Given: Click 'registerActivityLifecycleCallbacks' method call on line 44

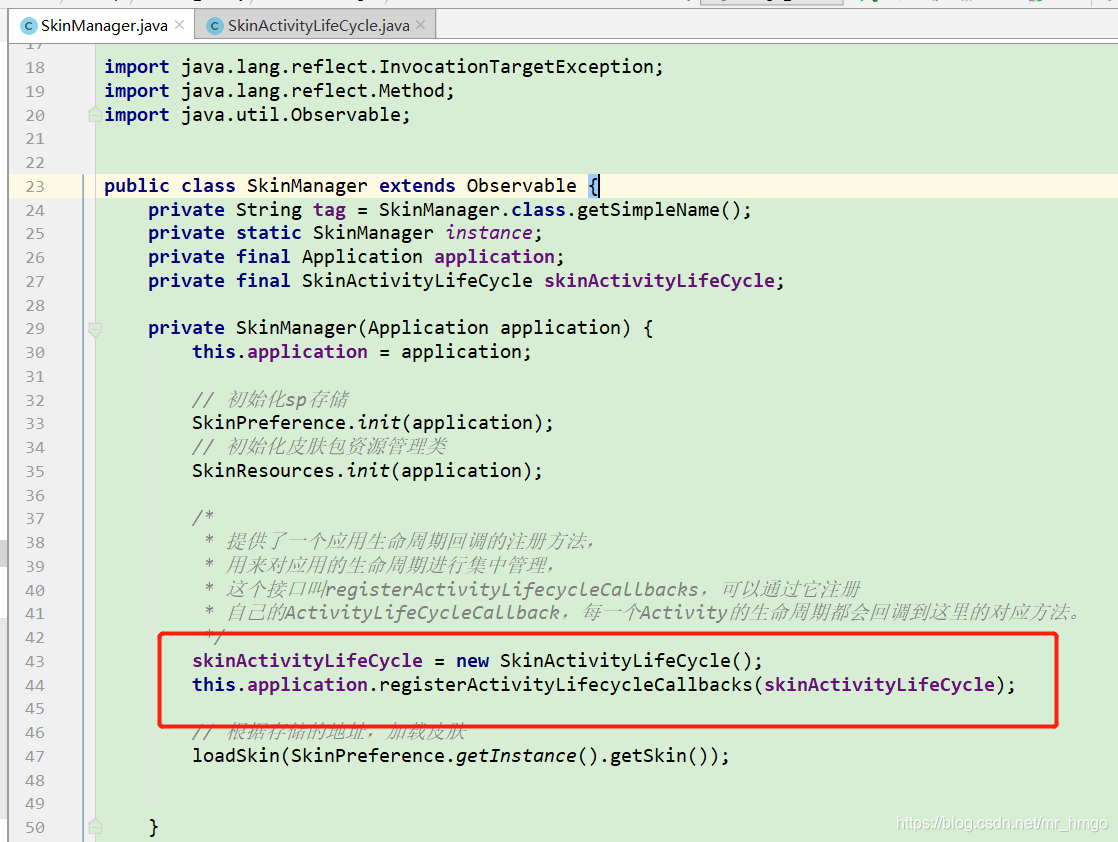Looking at the screenshot, I should click(565, 685).
